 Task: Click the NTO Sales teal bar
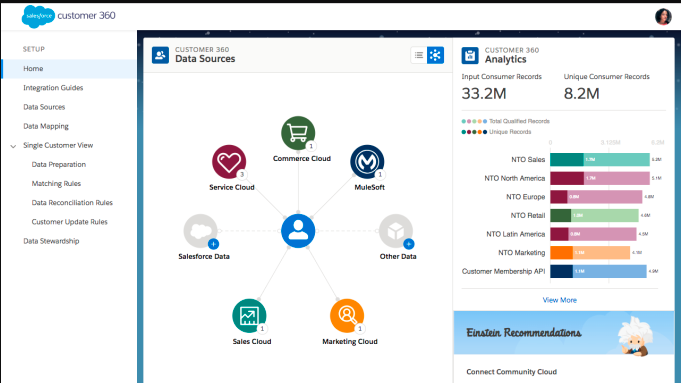(600, 159)
